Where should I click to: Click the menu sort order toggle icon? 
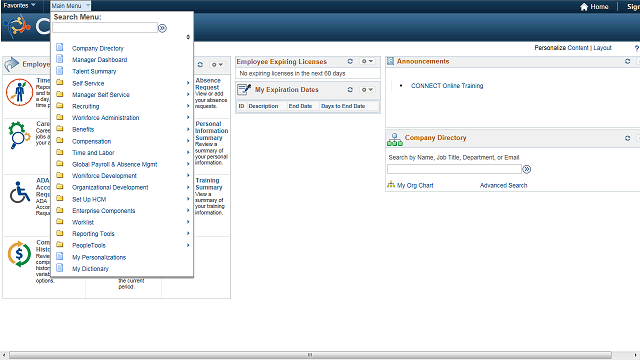pyautogui.click(x=188, y=37)
